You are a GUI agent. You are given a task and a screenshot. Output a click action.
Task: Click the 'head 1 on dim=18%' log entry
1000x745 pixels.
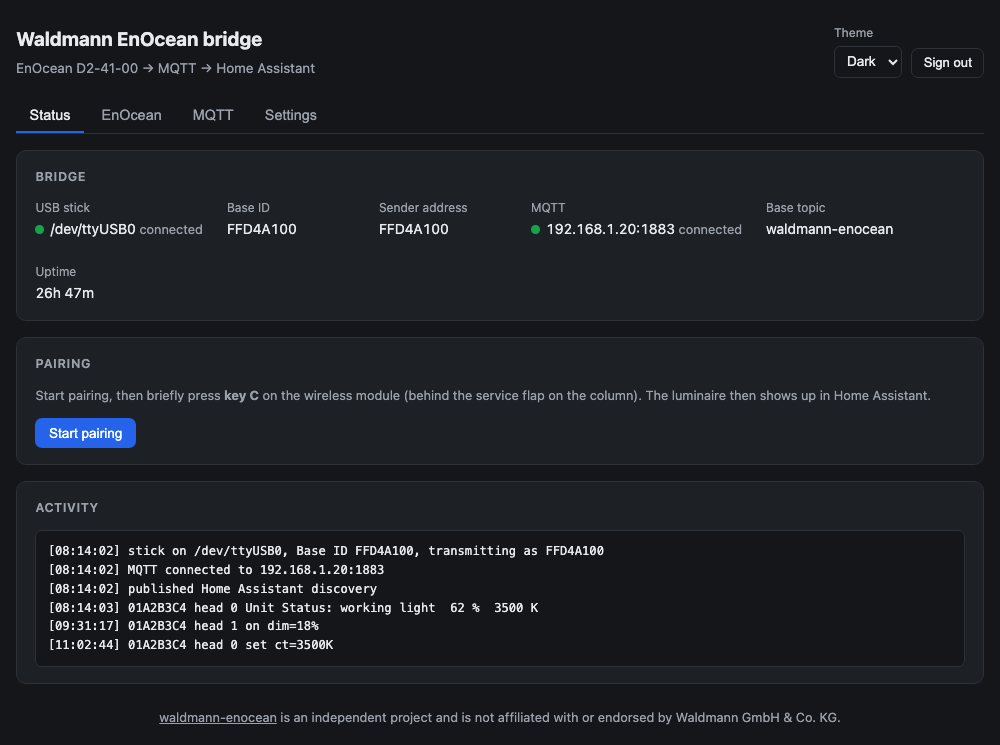click(x=184, y=626)
